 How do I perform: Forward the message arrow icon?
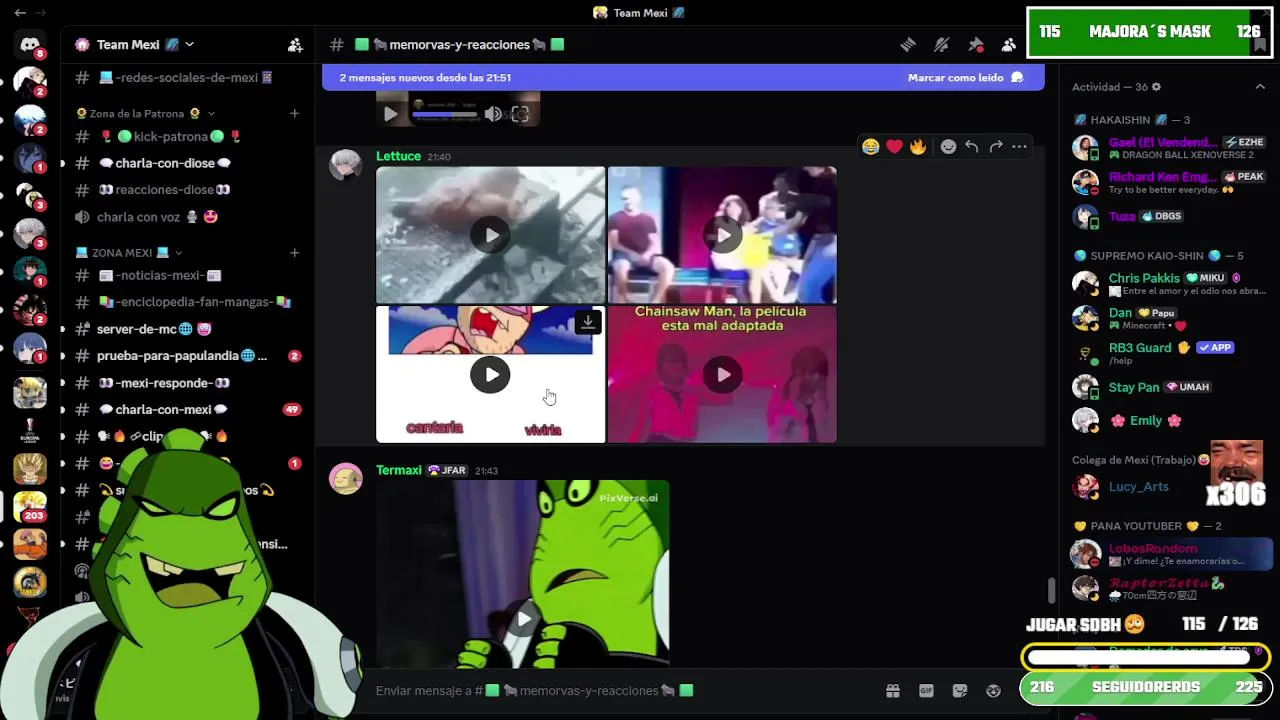tap(996, 147)
